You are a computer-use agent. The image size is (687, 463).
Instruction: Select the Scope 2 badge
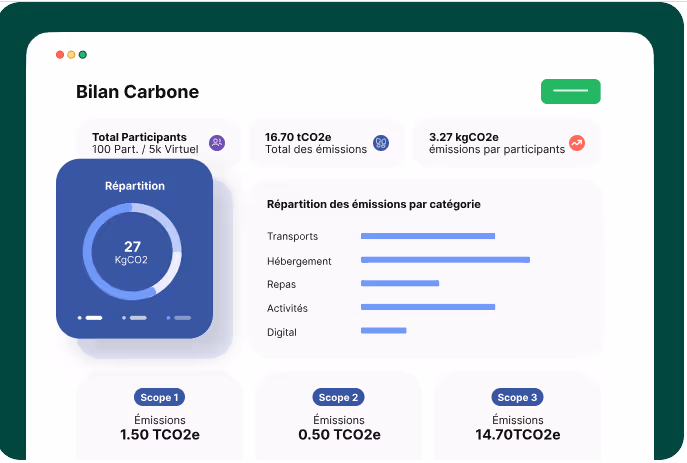pyautogui.click(x=338, y=397)
